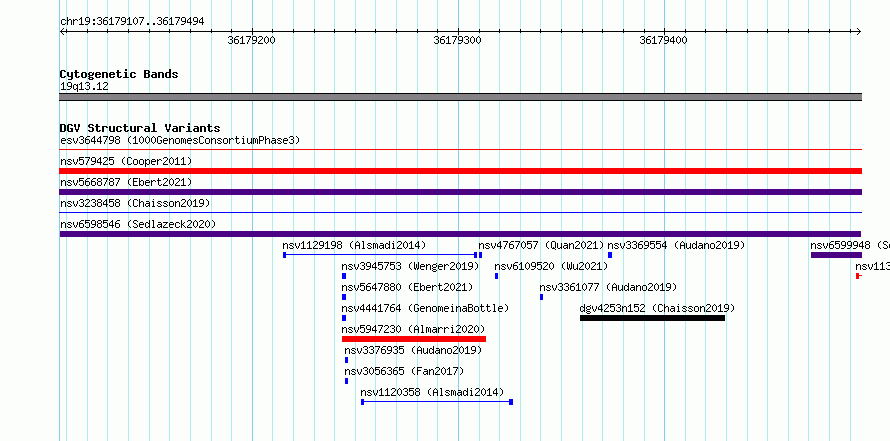Click the 19q13.12 band label
The height and width of the screenshot is (441, 890).
point(84,87)
